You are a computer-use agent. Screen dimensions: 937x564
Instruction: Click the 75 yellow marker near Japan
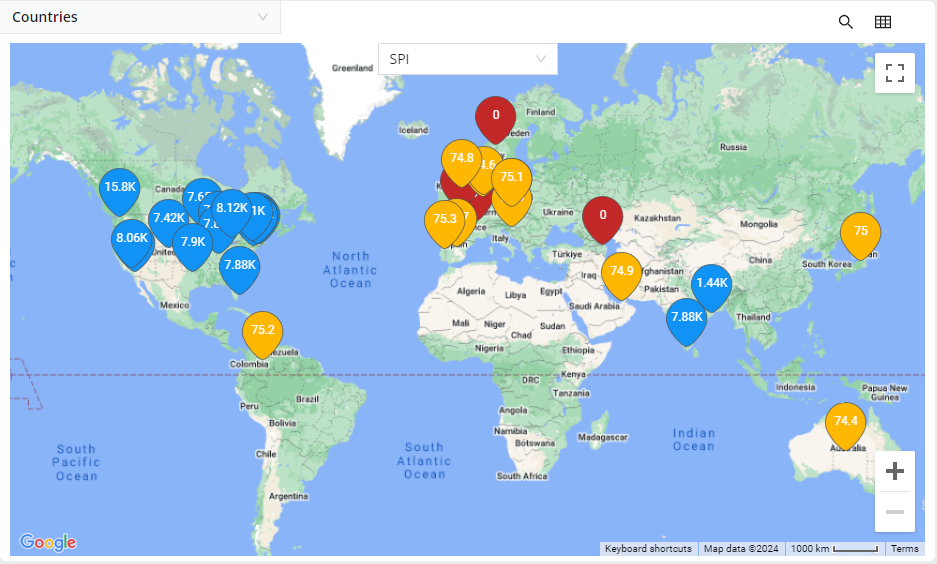(x=861, y=236)
